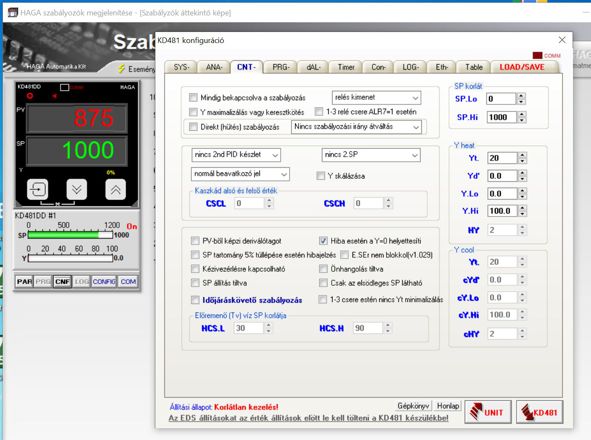This screenshot has width=591, height=440.
Task: Check Csak az elsődleges SP látható
Action: tap(323, 283)
